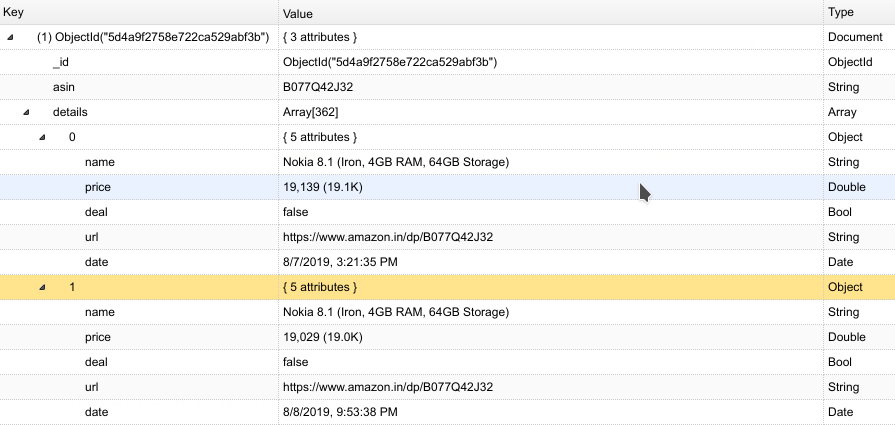Select date 8/7/2019, 3:21:35 PM
The width and height of the screenshot is (895, 425).
[340, 262]
